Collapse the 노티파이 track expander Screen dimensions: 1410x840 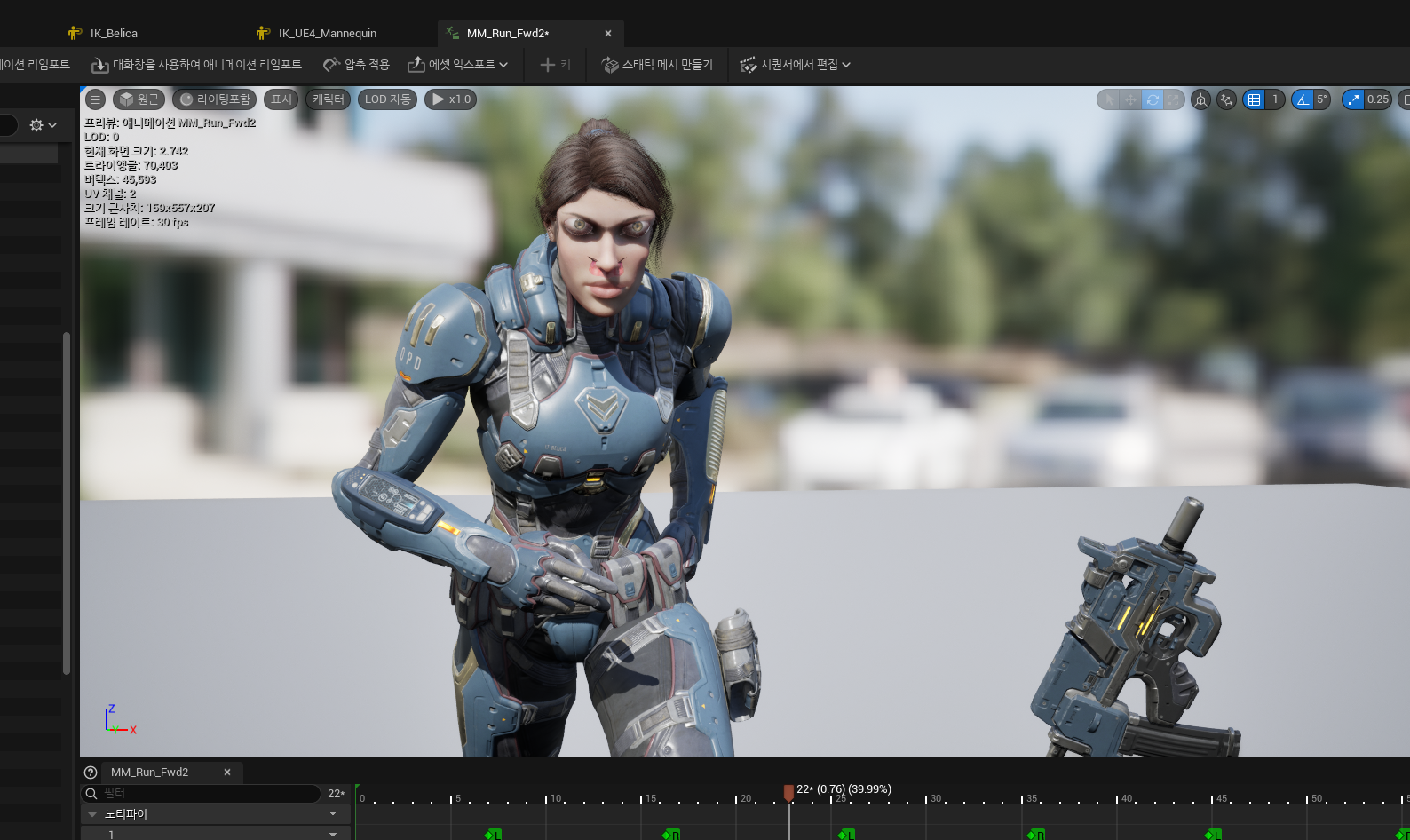(x=92, y=814)
